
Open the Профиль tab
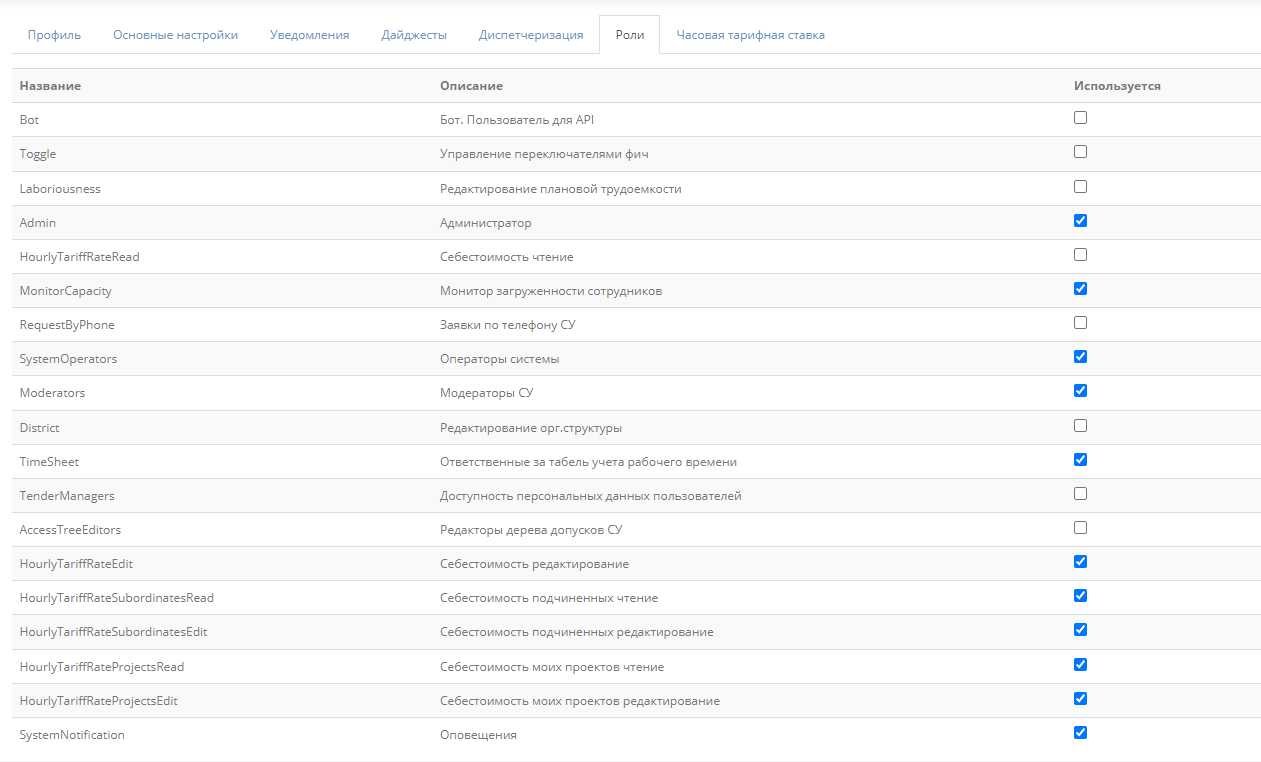pyautogui.click(x=54, y=35)
